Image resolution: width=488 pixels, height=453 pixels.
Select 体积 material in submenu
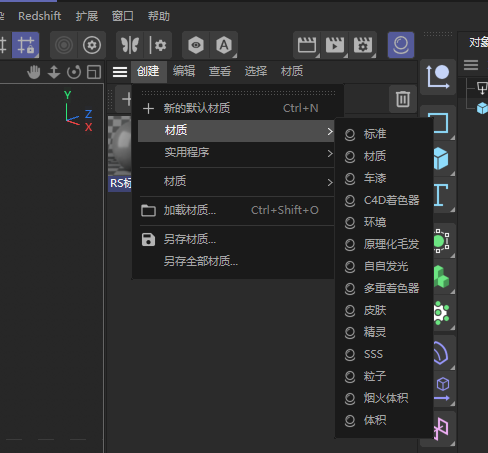tap(384, 420)
